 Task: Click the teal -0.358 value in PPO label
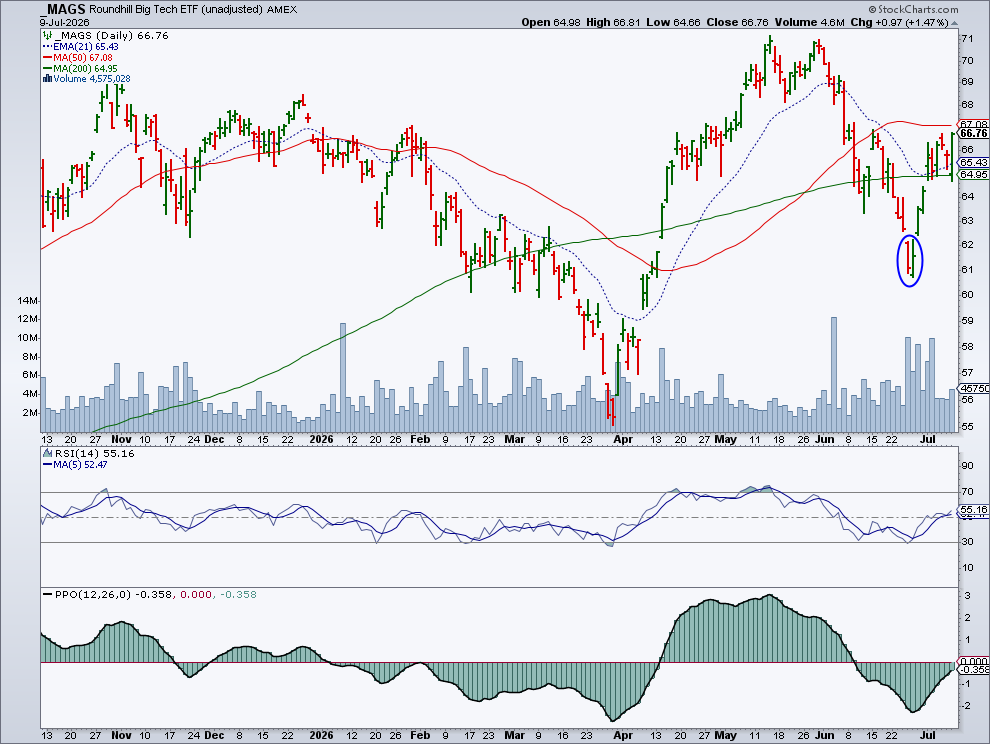coord(238,594)
